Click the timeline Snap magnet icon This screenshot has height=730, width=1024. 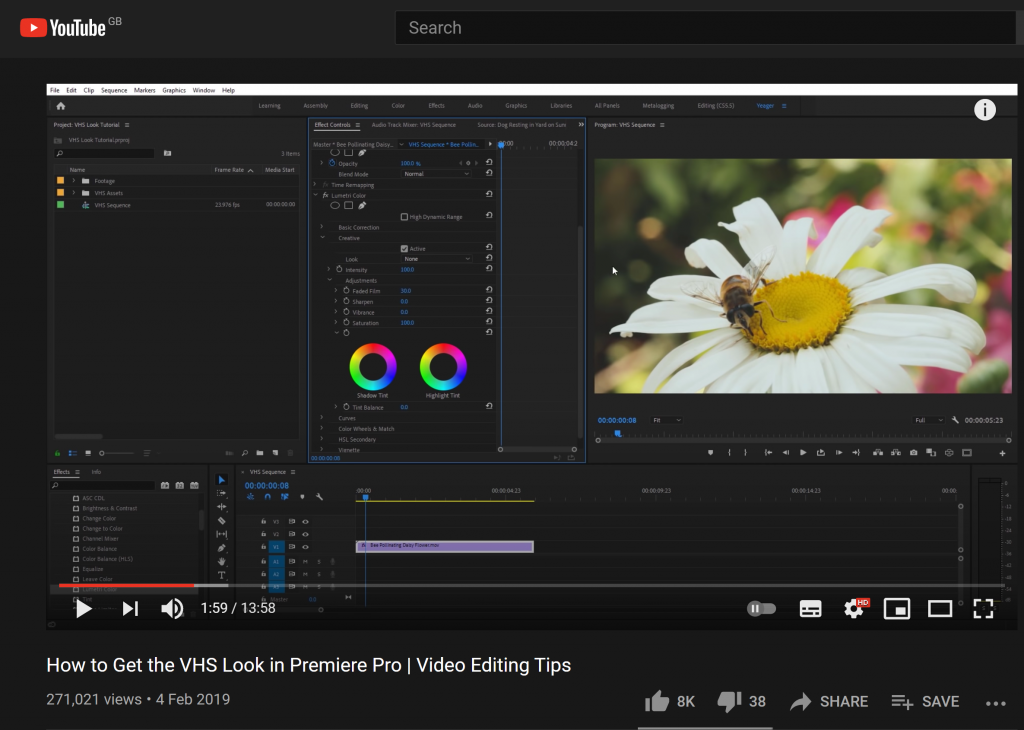click(268, 497)
